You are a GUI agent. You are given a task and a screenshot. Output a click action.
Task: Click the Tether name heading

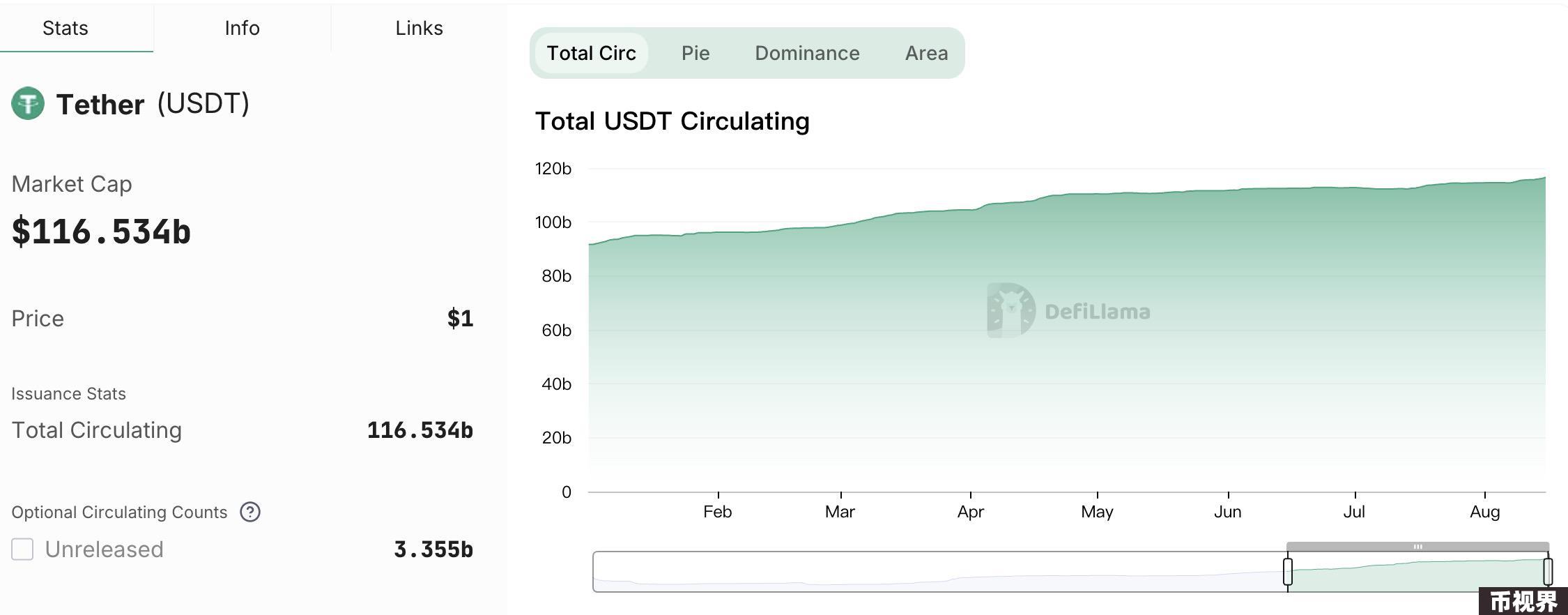[100, 105]
